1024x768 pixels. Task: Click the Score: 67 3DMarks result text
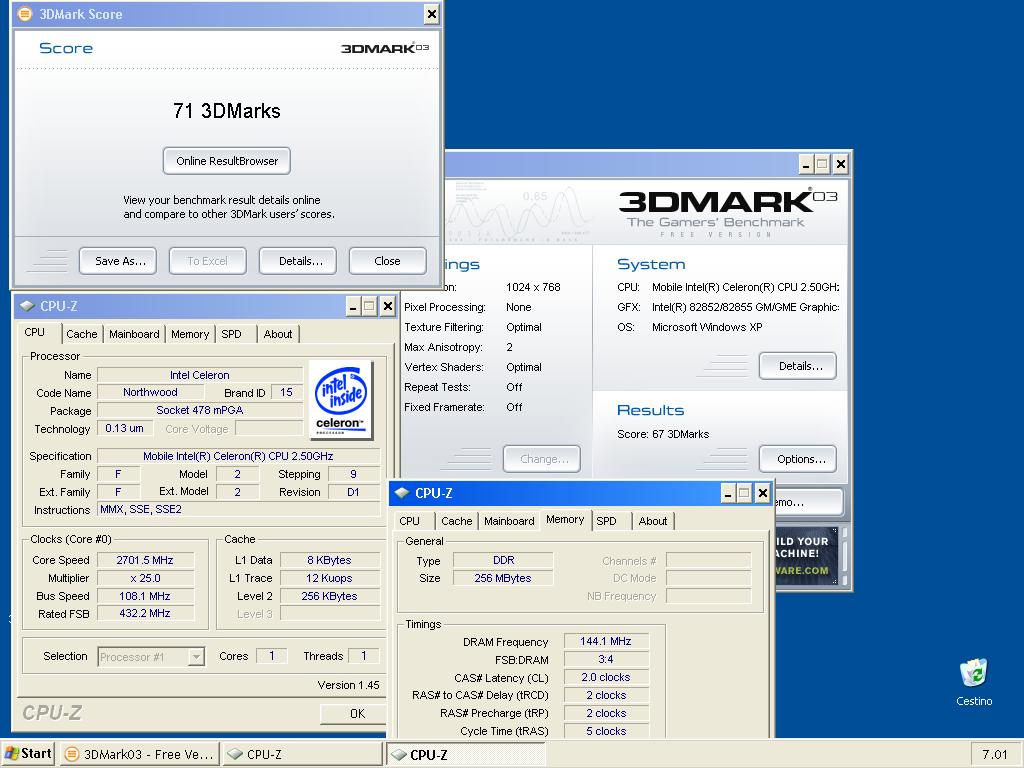(x=663, y=434)
